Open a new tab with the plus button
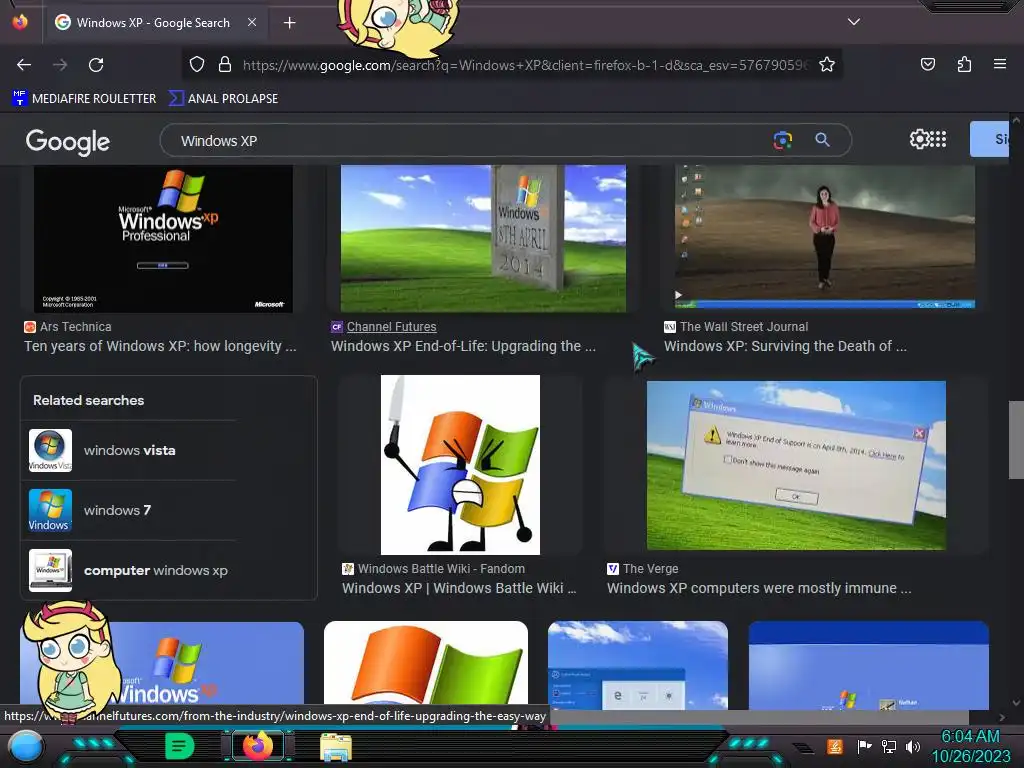Screen dimensions: 1024x768 289,23
